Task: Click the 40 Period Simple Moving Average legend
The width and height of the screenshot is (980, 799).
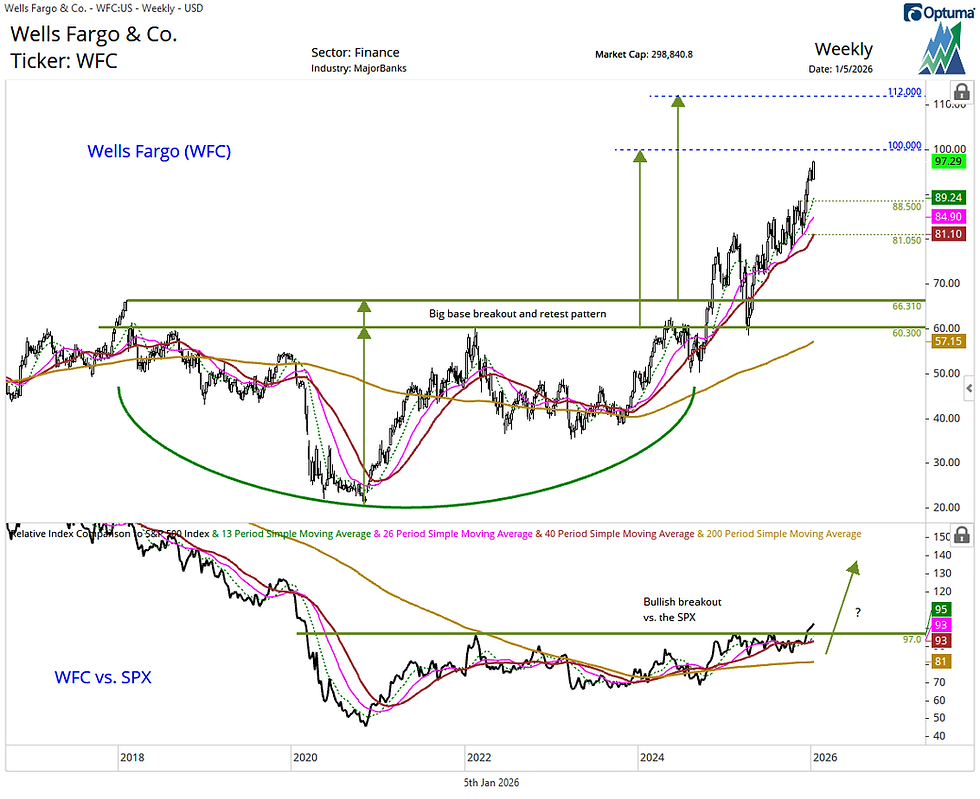Action: pos(619,534)
